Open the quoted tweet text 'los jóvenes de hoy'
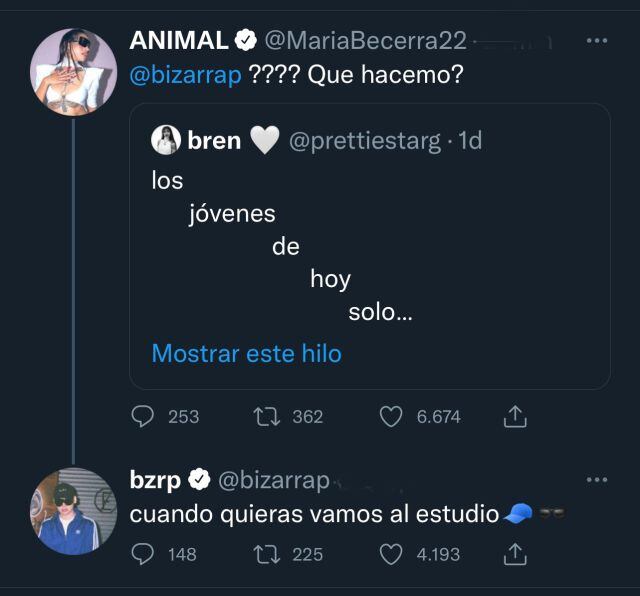 (x=282, y=246)
